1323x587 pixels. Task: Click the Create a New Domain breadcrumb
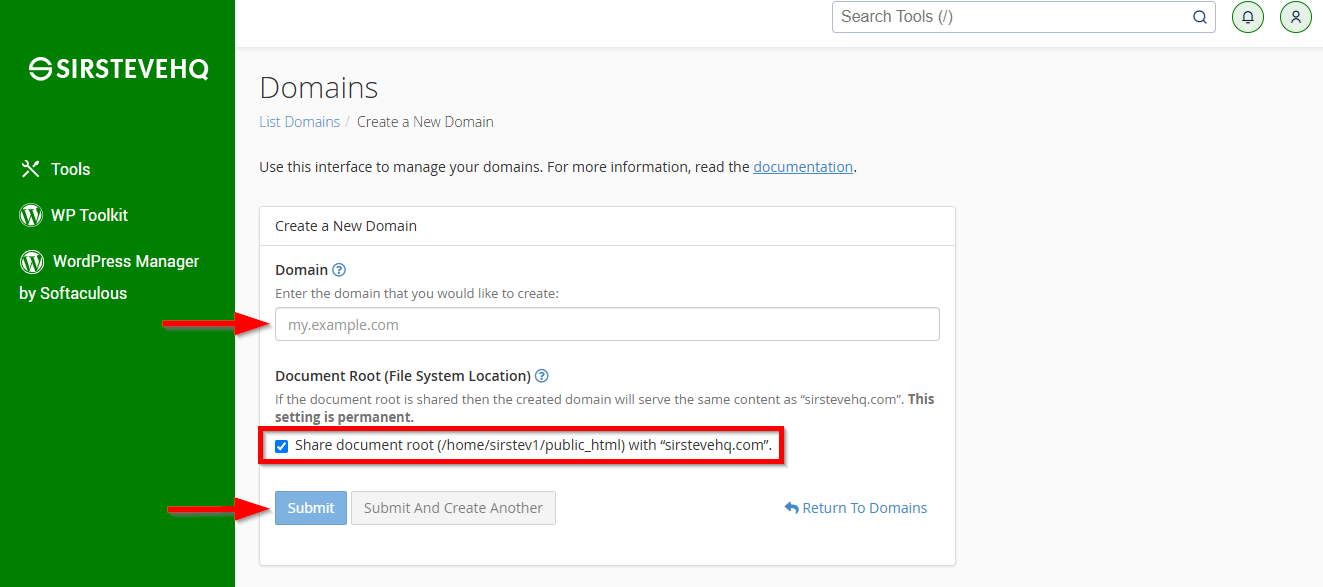click(x=425, y=122)
